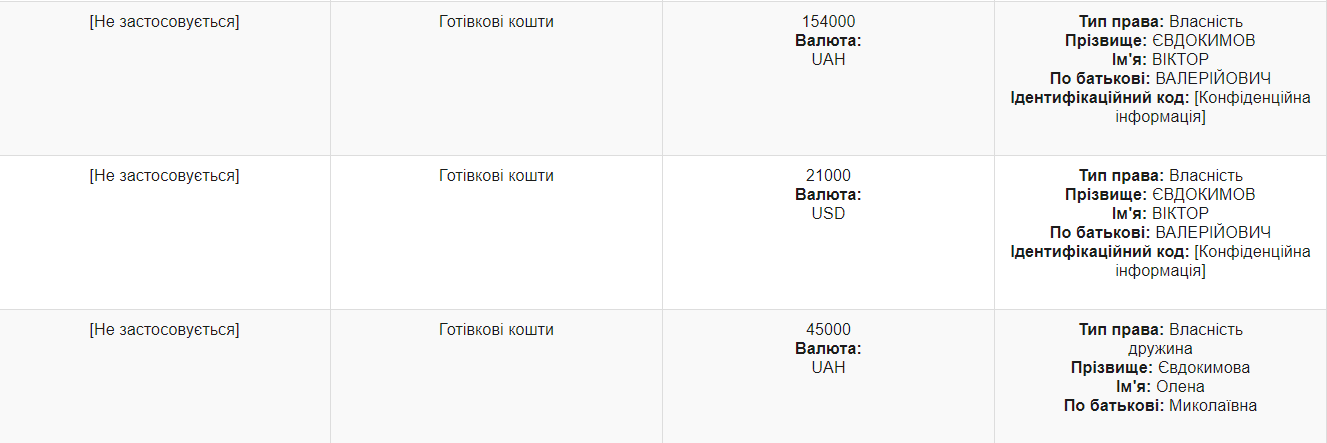1327x443 pixels.
Task: Click the name Олена
Action: point(1180,387)
